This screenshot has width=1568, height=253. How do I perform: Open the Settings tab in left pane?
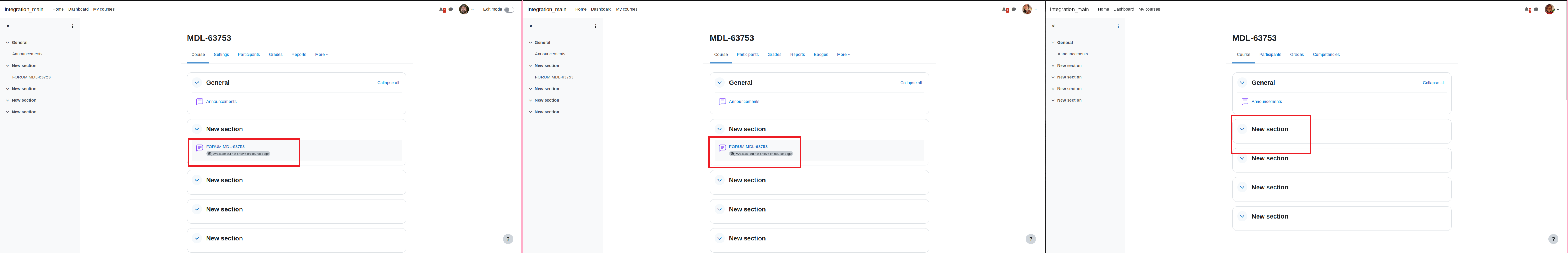click(221, 55)
